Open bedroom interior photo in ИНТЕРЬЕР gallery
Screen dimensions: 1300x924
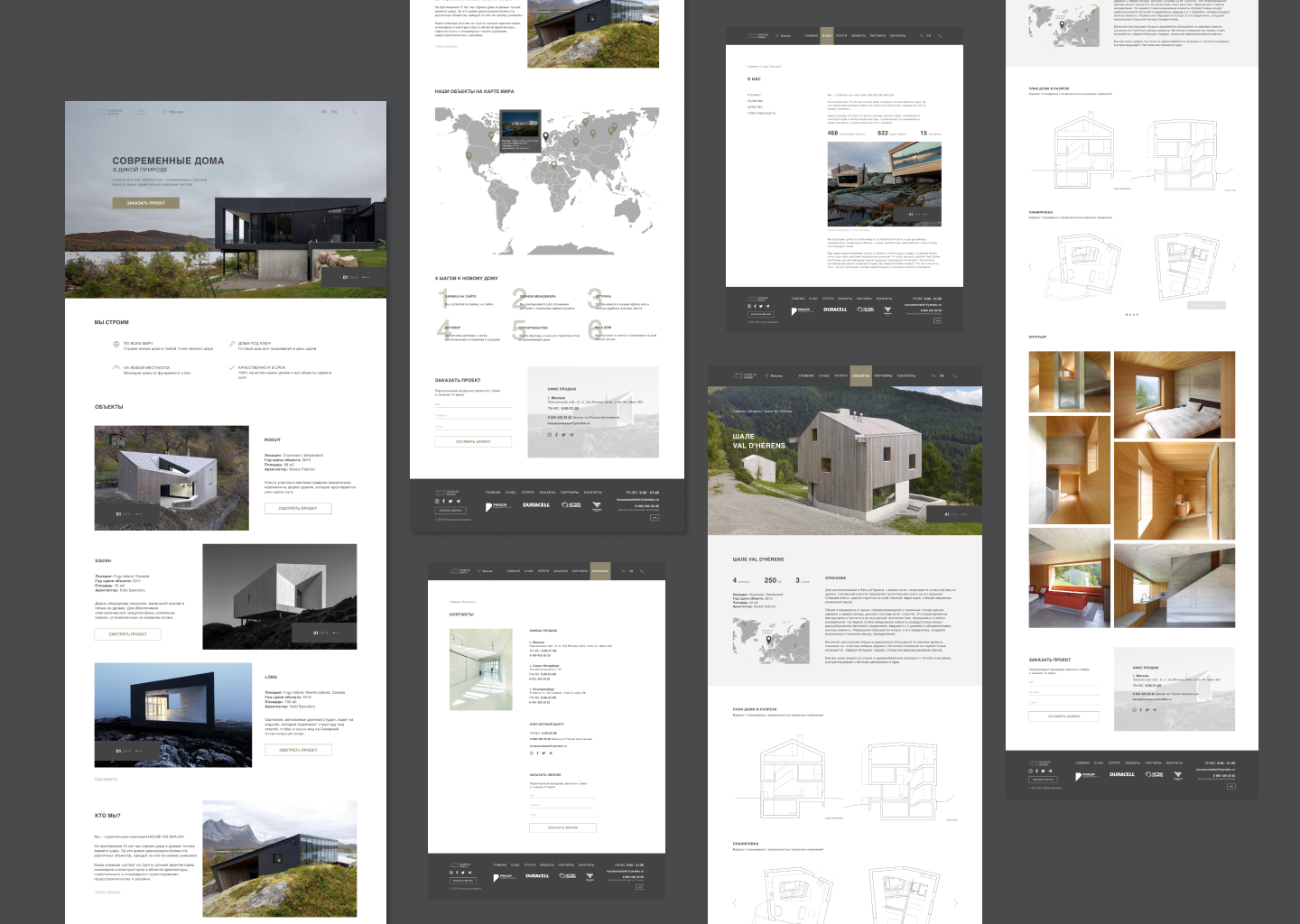pyautogui.click(x=1175, y=395)
